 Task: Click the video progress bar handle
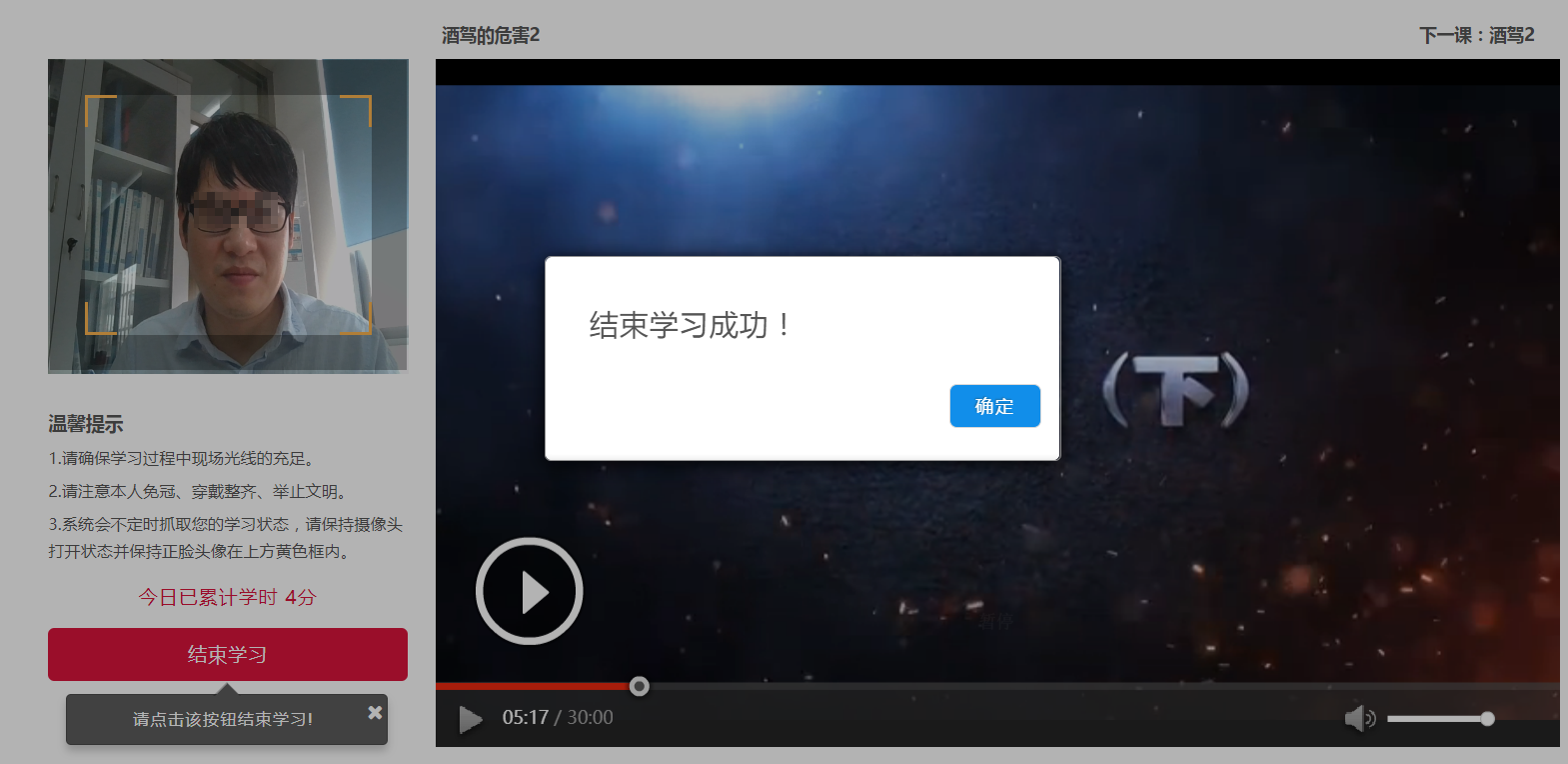640,686
